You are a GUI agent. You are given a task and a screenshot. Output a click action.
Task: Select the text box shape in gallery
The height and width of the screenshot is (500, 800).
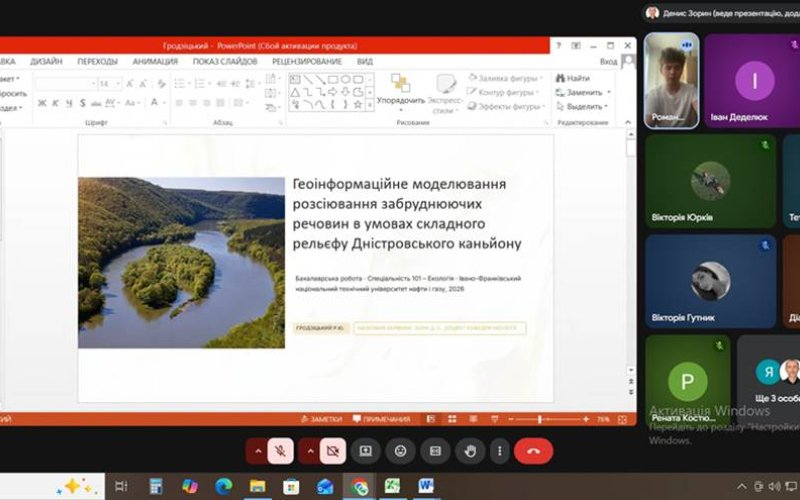coord(295,80)
